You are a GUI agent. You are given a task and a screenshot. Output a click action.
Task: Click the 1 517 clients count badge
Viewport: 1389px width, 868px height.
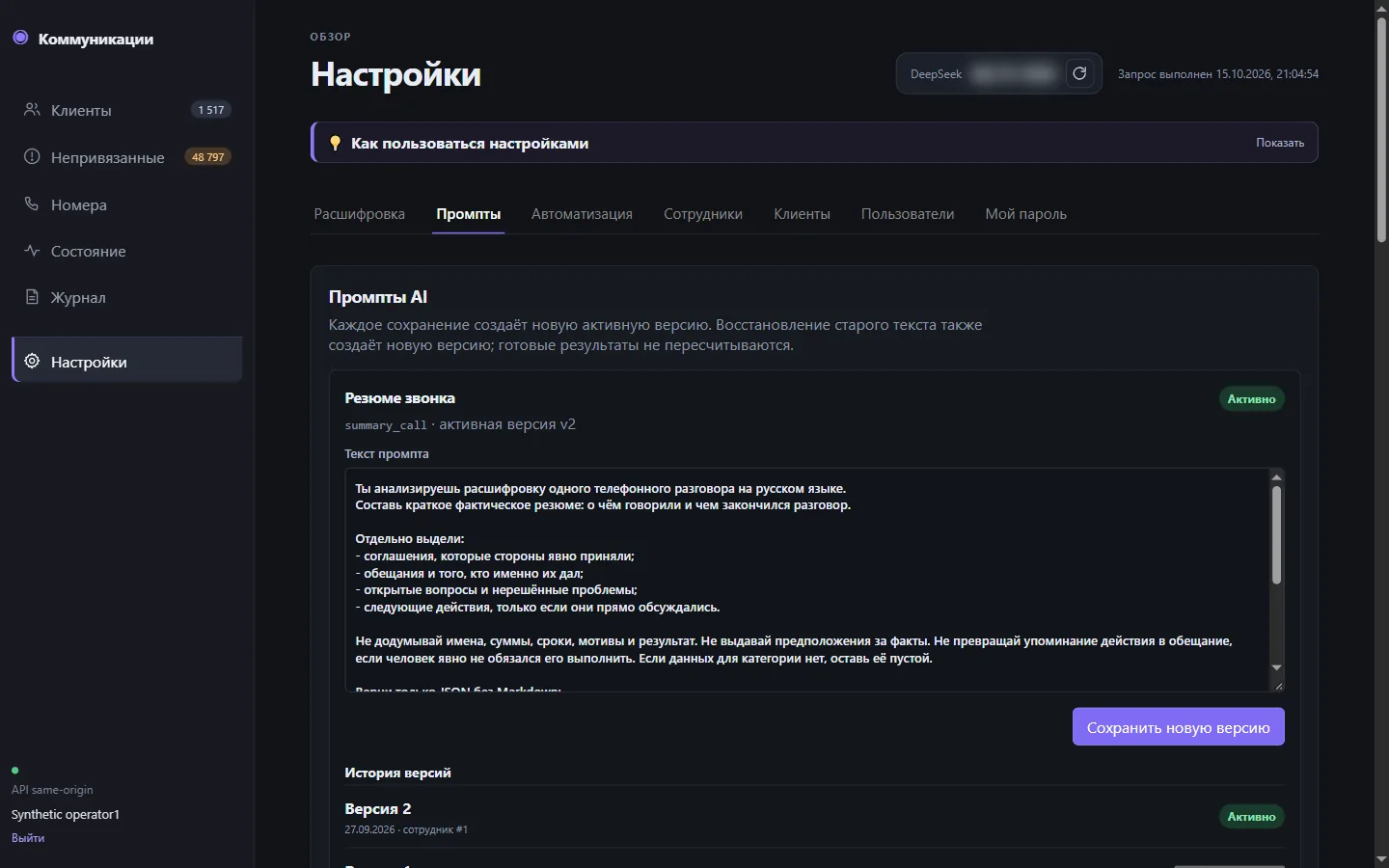[210, 110]
